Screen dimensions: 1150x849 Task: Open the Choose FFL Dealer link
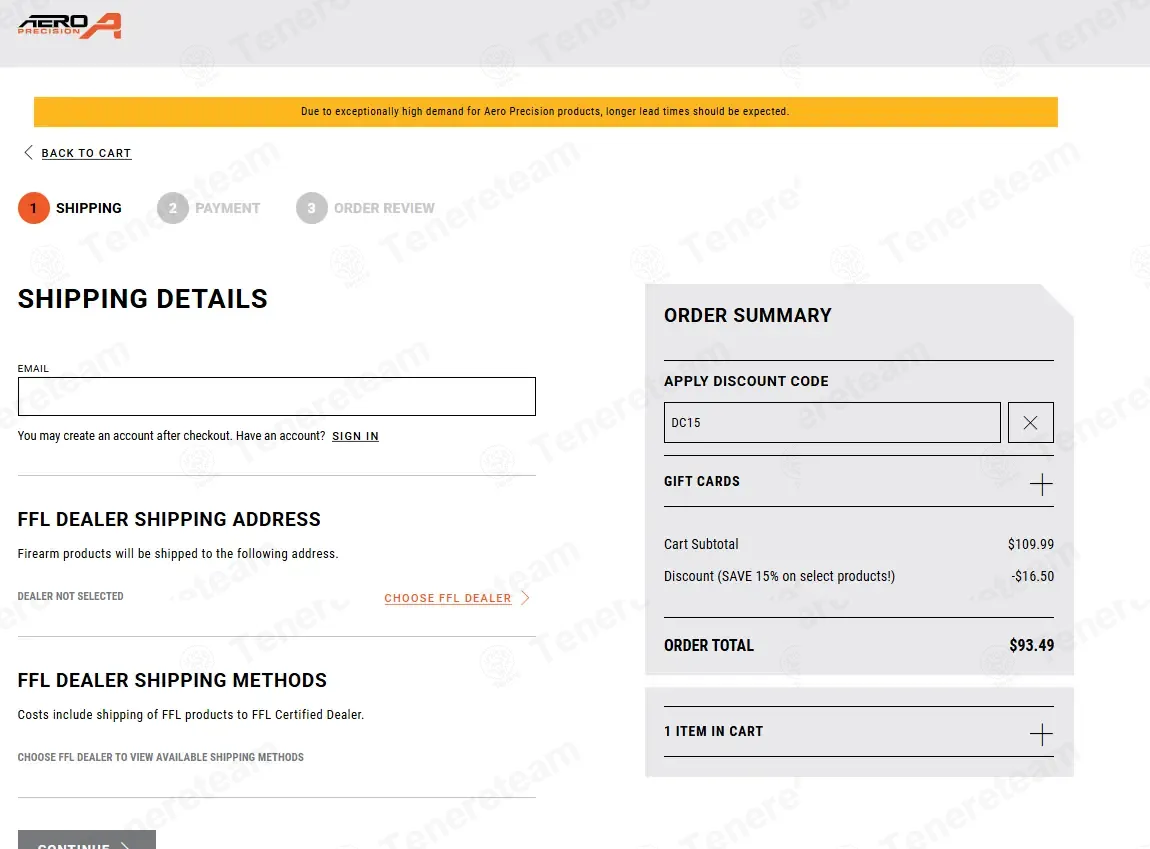(447, 598)
